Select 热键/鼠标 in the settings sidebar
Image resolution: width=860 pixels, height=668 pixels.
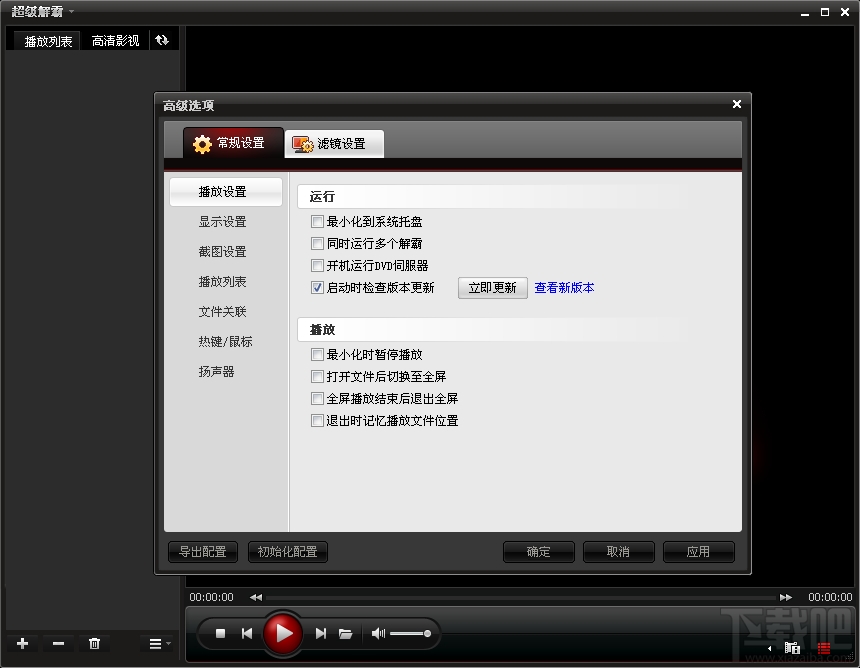225,341
